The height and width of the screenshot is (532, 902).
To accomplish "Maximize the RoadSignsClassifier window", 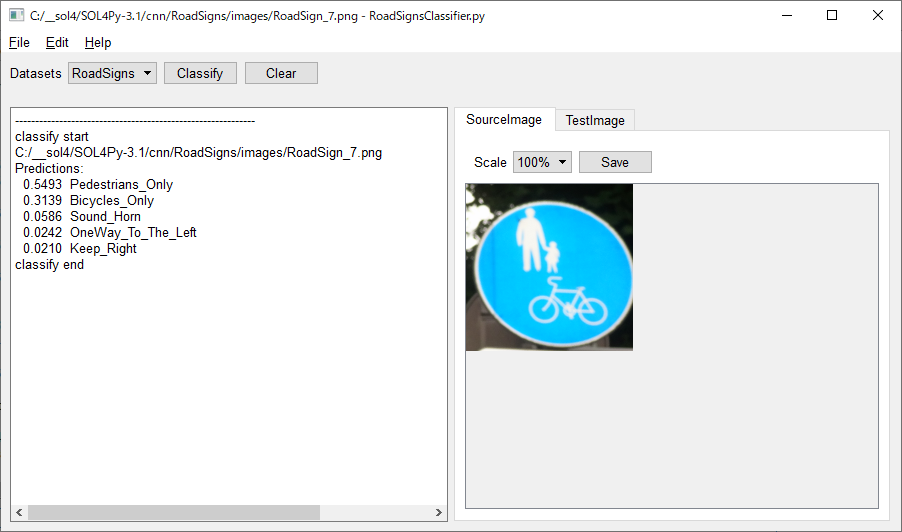I will [x=832, y=16].
